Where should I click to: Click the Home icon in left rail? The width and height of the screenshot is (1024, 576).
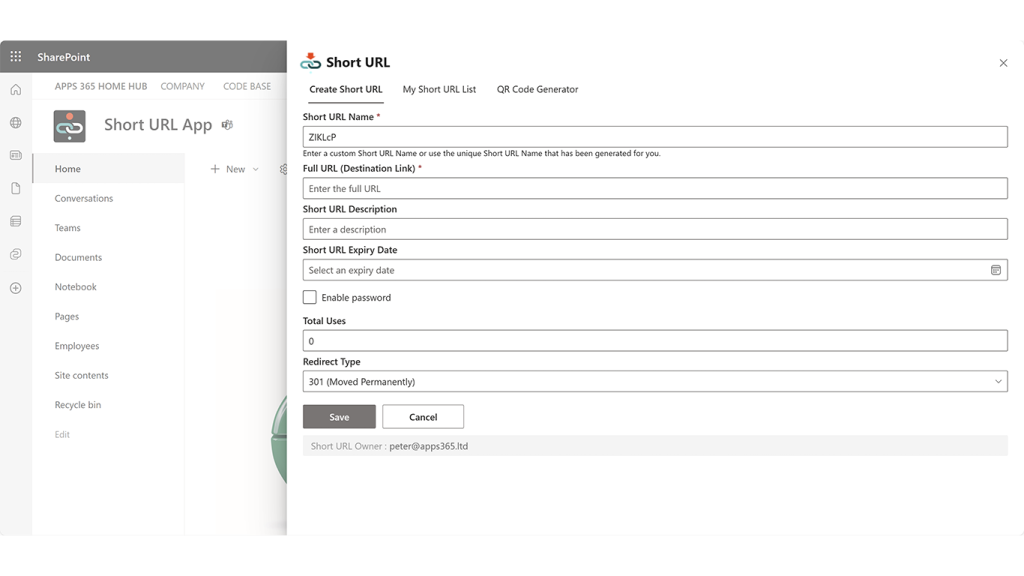click(x=16, y=89)
